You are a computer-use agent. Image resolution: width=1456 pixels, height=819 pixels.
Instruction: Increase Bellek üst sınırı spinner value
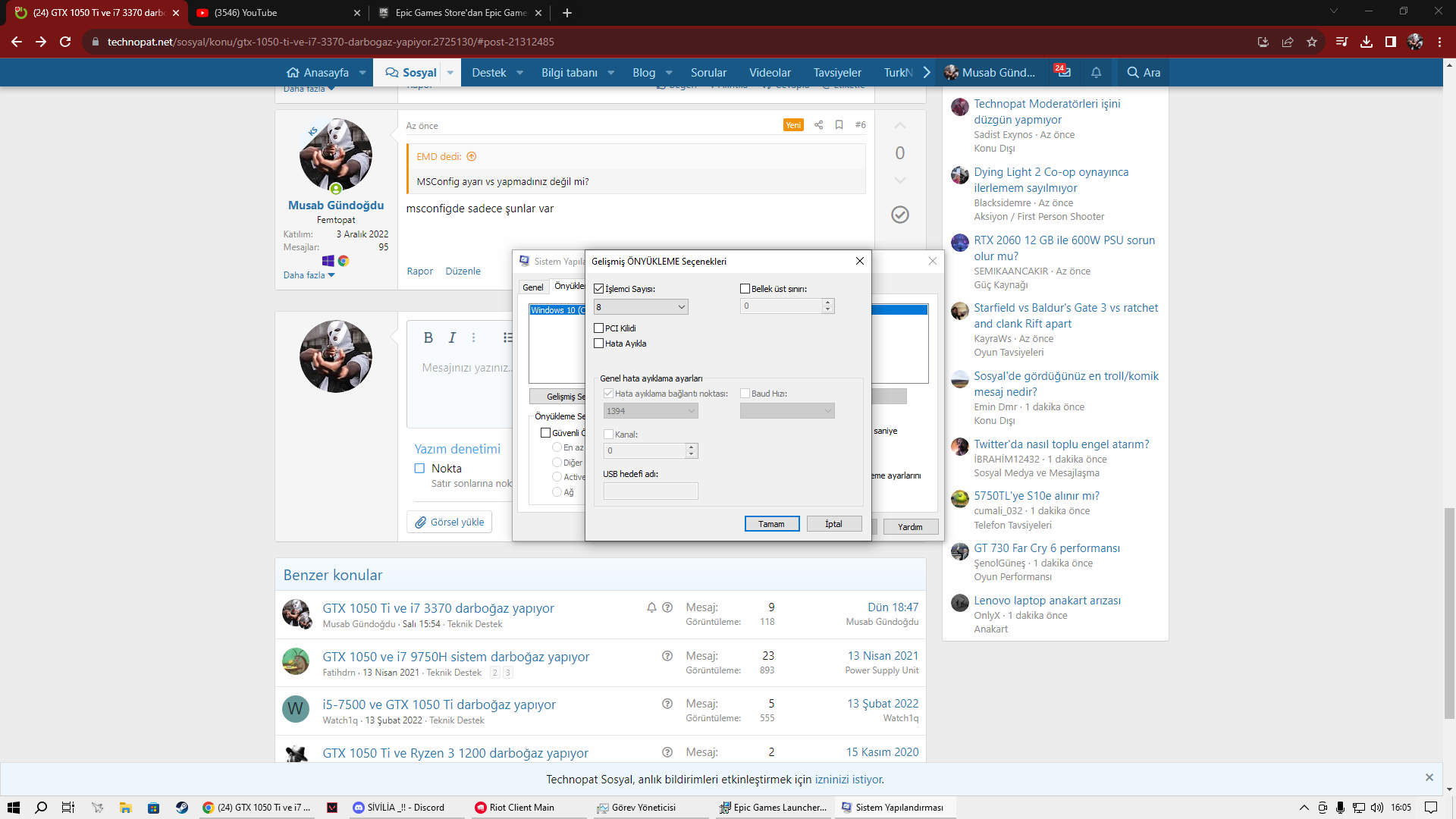click(828, 302)
